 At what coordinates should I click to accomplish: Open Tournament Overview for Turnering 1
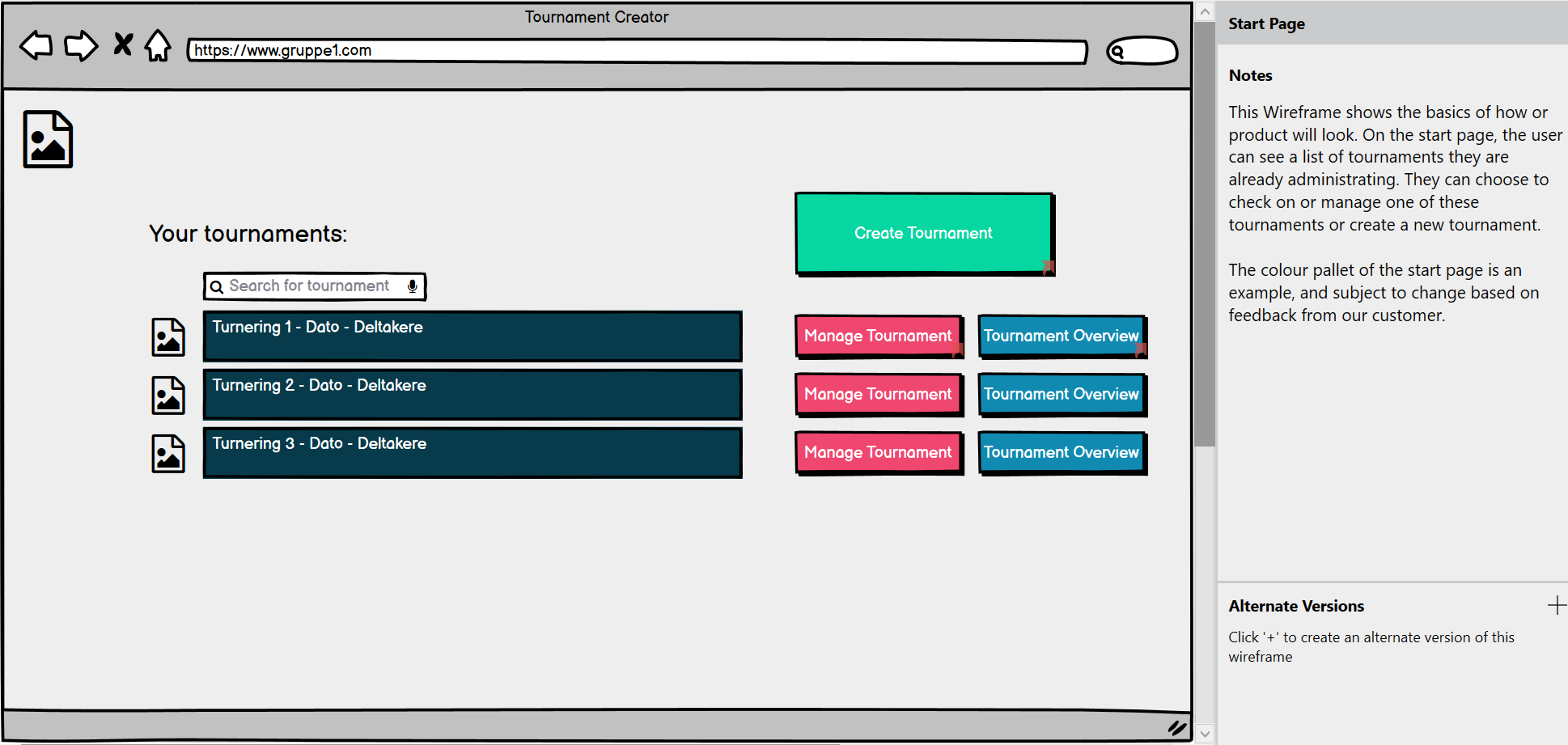coord(1061,336)
